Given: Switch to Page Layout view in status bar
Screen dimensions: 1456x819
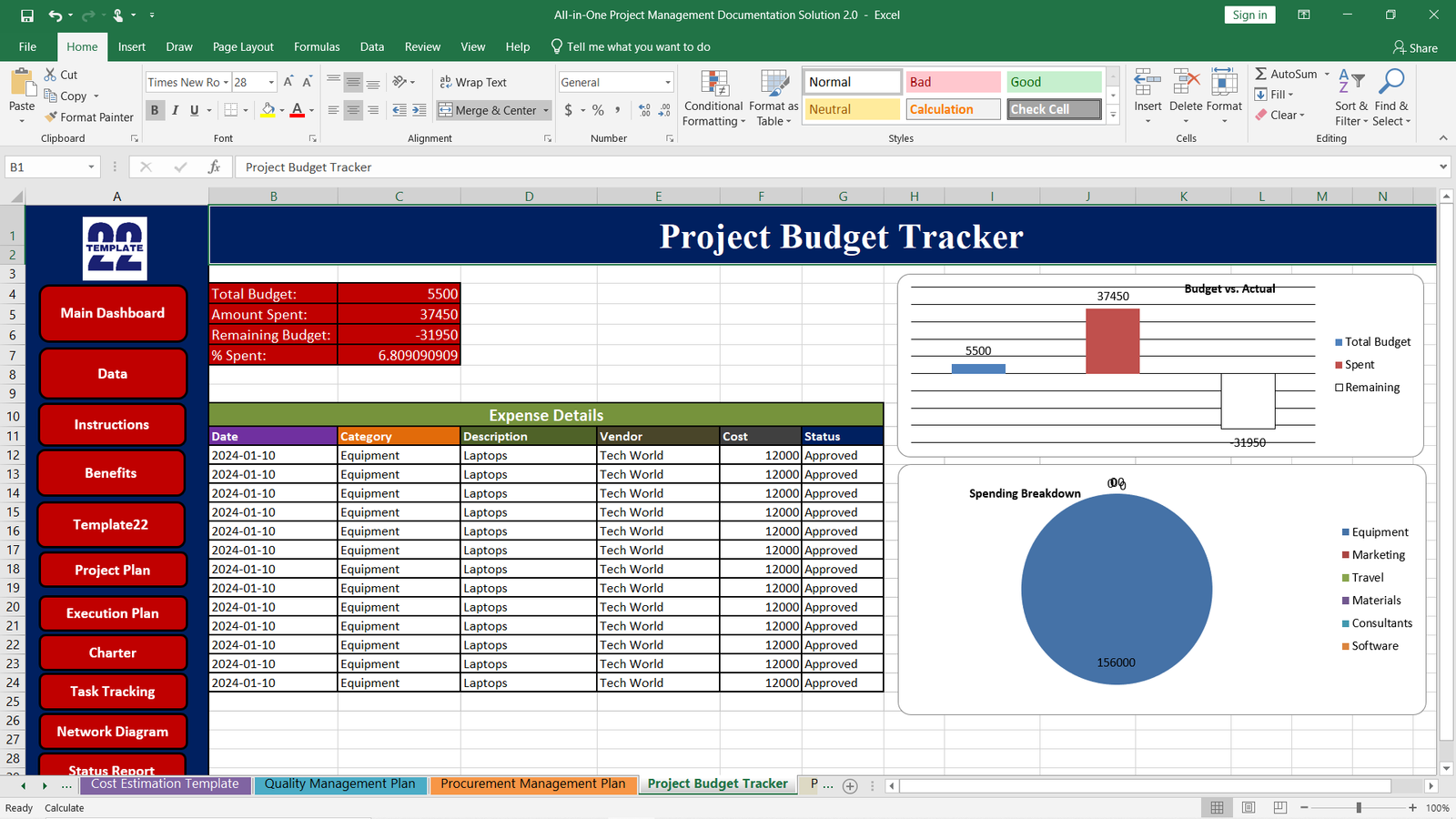Looking at the screenshot, I should coord(1249,807).
